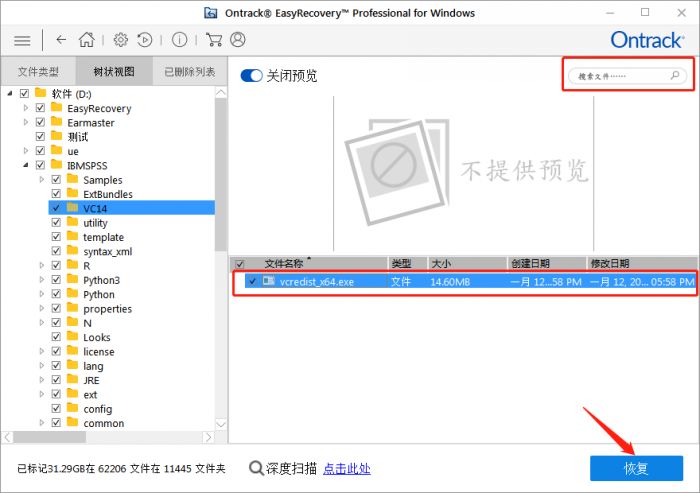Uncheck the ExtBundles folder checkbox
Image resolution: width=700 pixels, height=493 pixels.
[x=56, y=193]
